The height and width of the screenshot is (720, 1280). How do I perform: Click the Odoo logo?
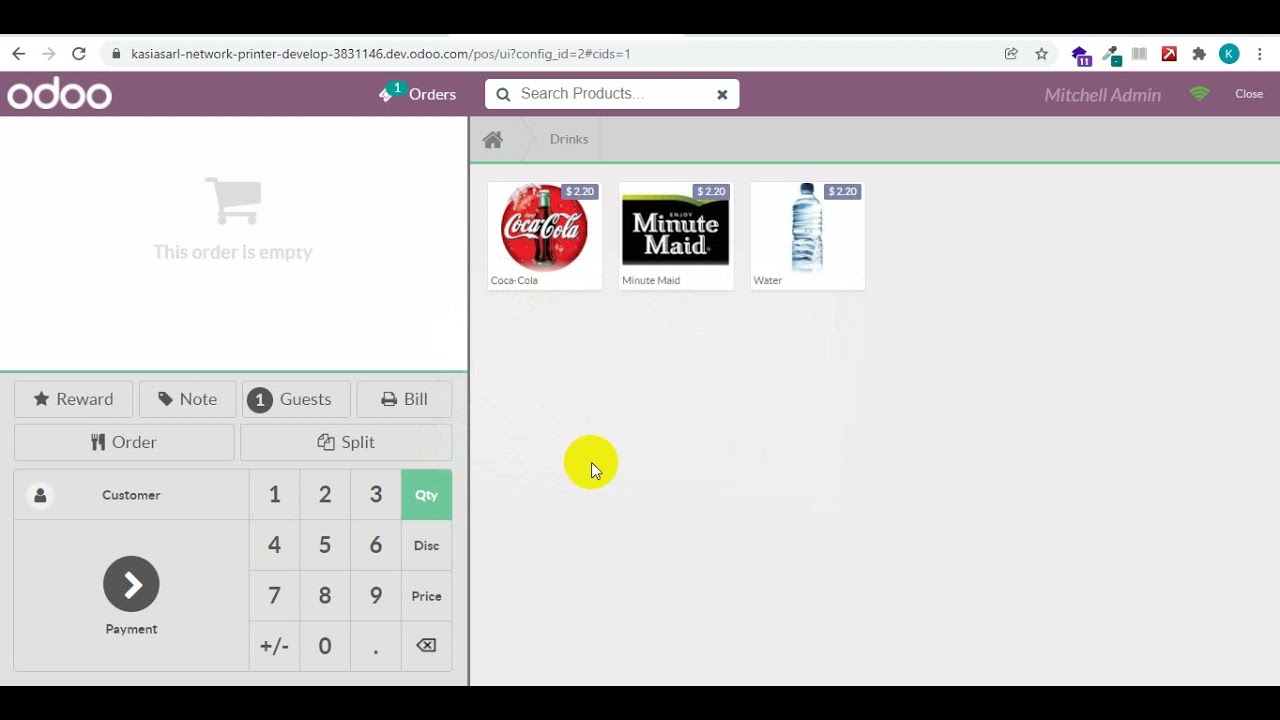[x=59, y=94]
